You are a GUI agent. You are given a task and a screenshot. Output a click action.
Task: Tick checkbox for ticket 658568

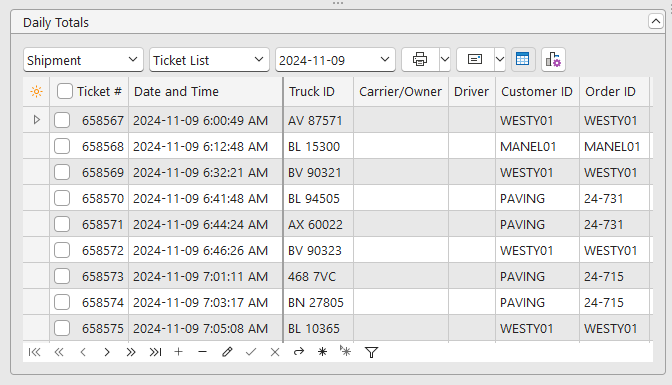click(62, 146)
